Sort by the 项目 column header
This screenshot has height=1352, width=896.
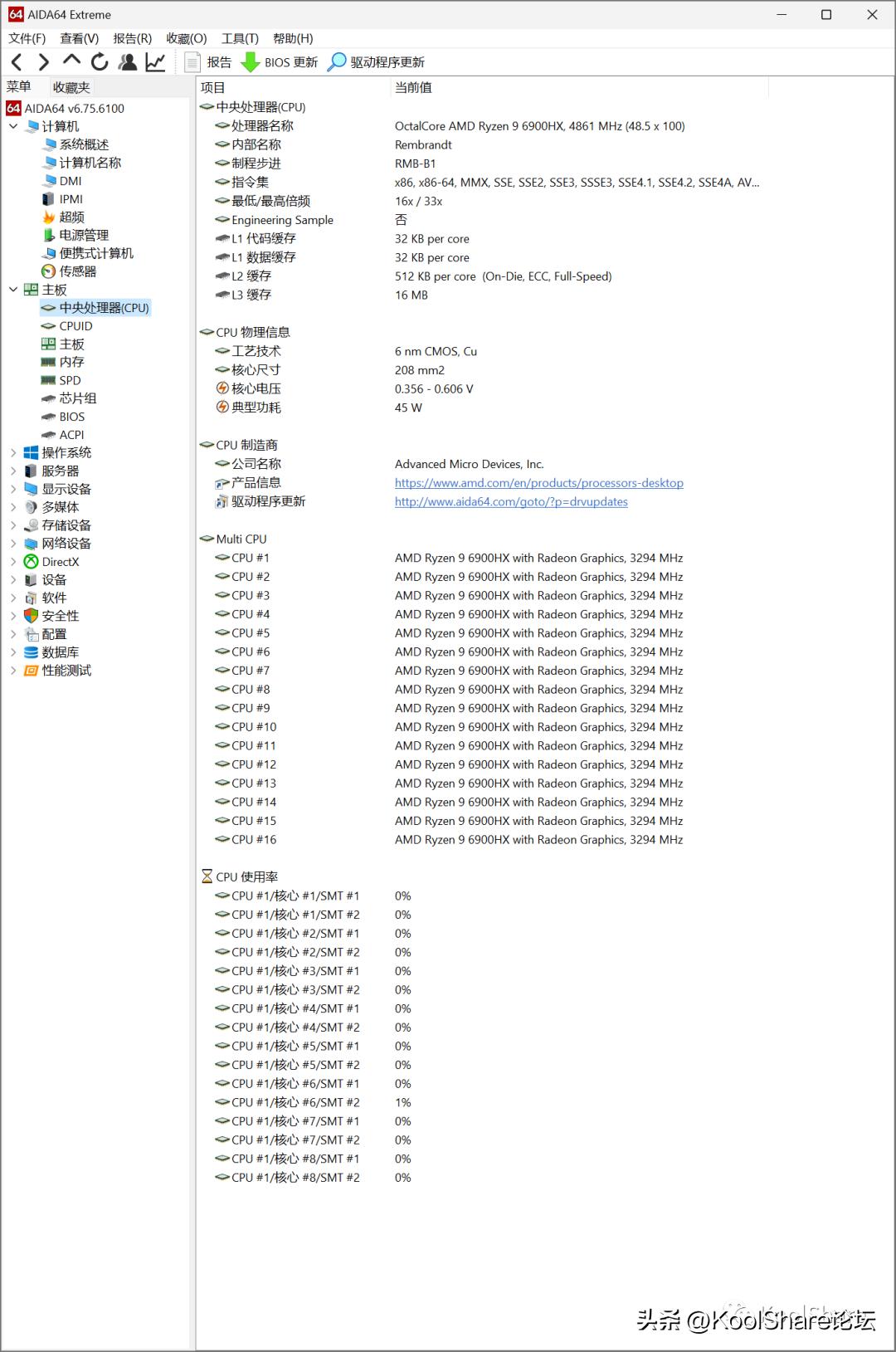click(293, 87)
